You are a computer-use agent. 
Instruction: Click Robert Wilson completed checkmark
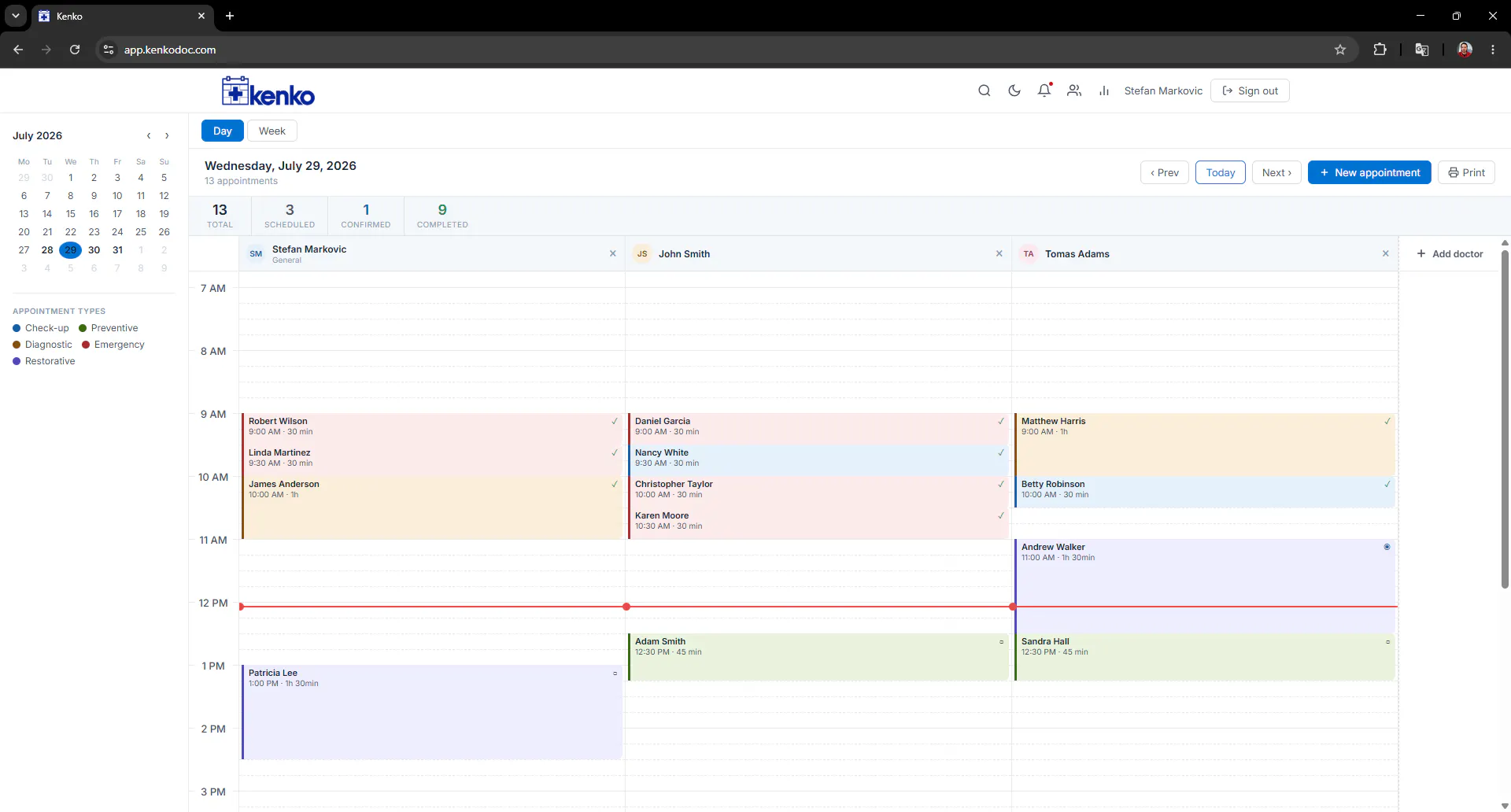pos(615,421)
